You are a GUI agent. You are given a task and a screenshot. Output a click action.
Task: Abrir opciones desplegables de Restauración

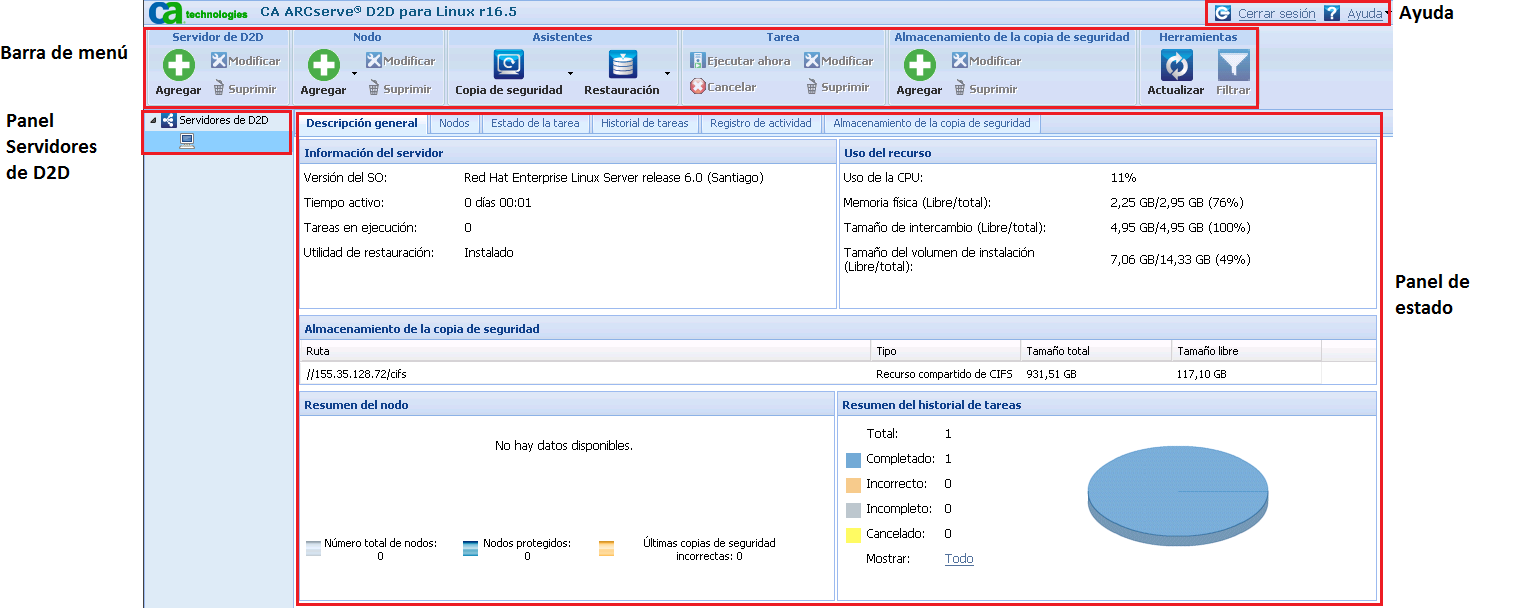click(x=669, y=75)
